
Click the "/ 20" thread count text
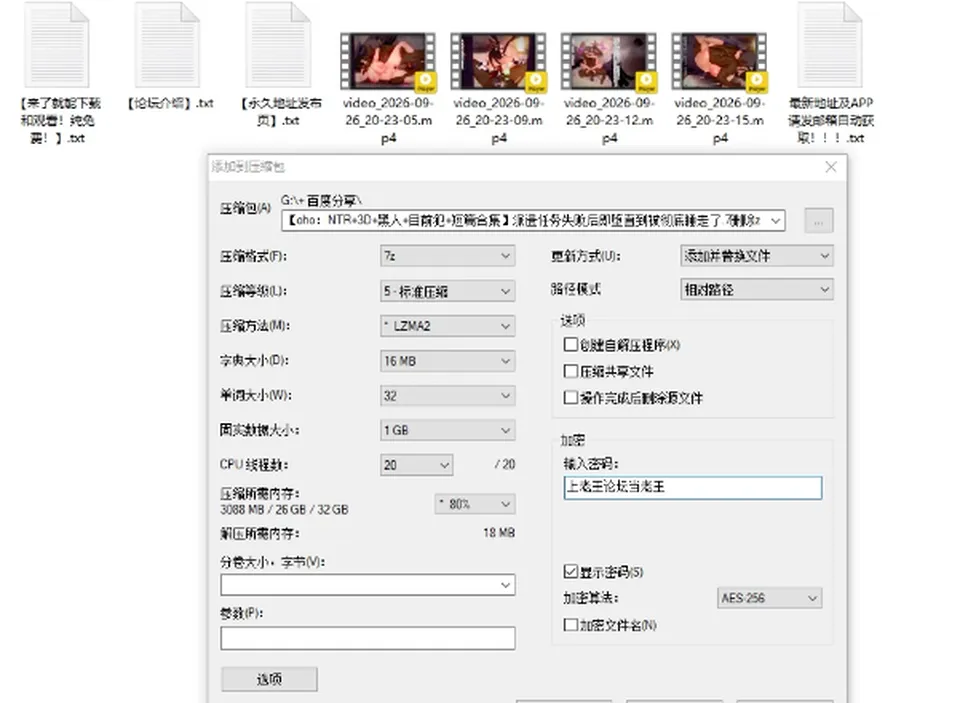(x=505, y=465)
